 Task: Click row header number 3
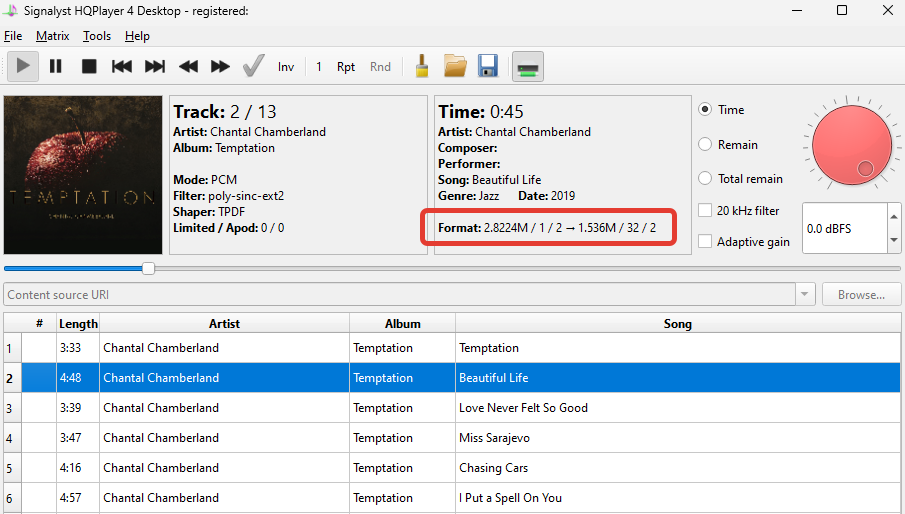[12, 408]
